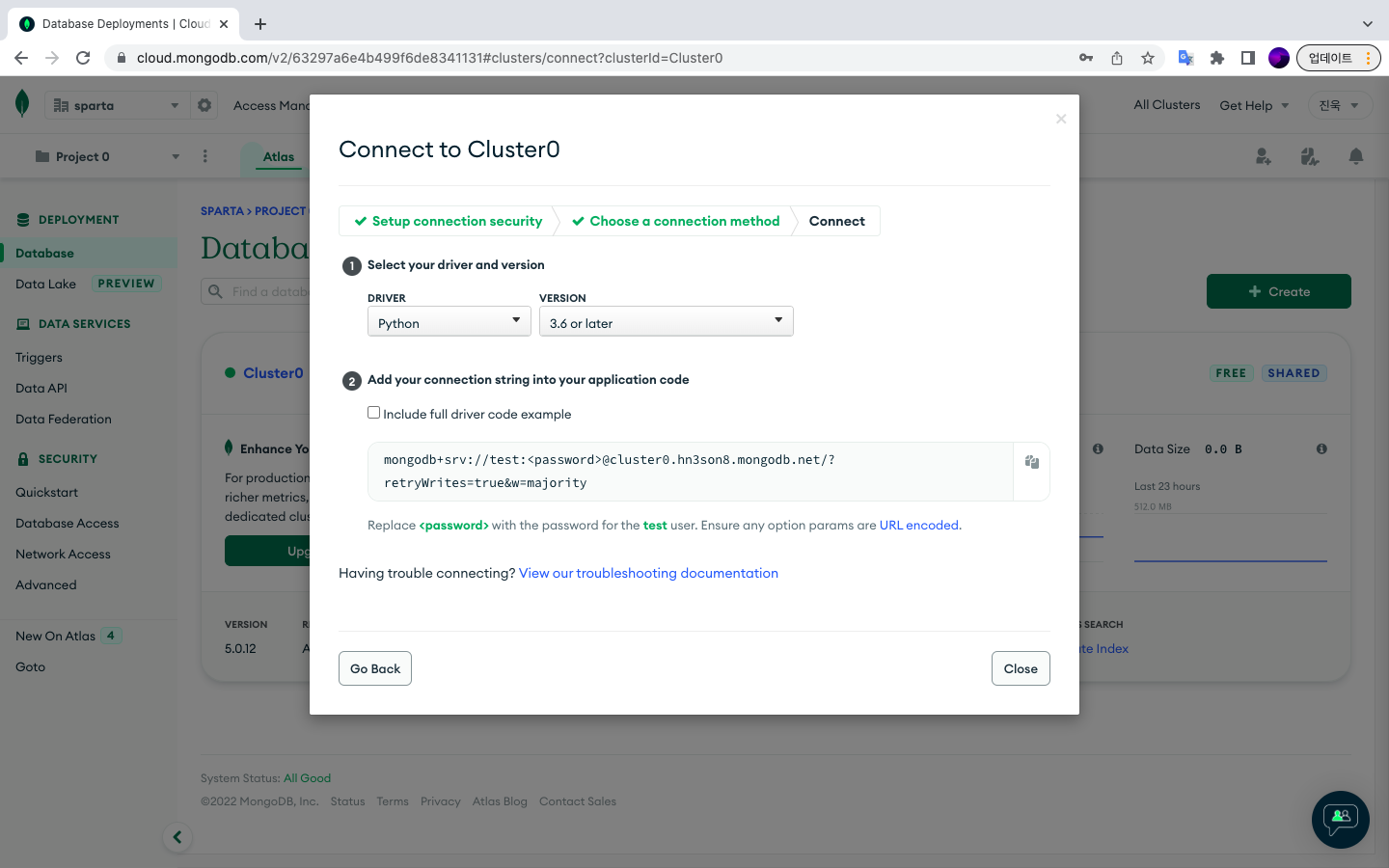1389x868 pixels.
Task: Open Quickstart under Security
Action: coord(46,492)
